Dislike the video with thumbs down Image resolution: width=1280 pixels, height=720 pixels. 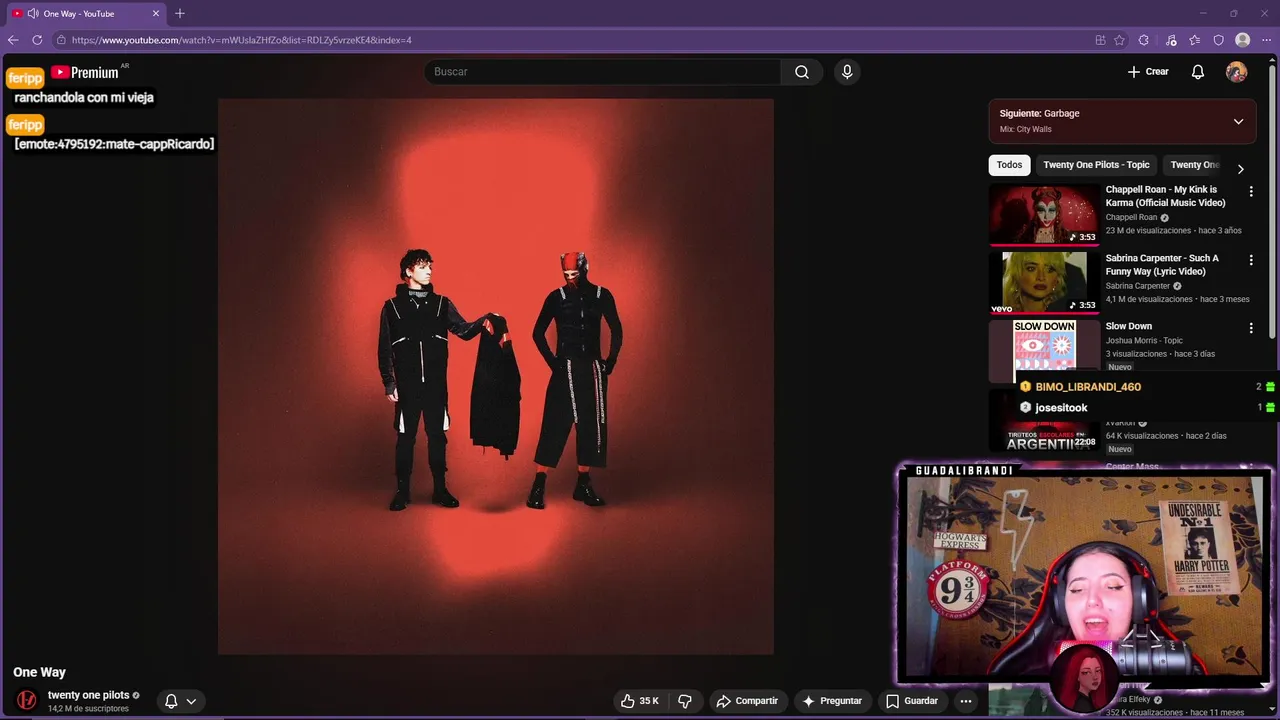coord(685,701)
